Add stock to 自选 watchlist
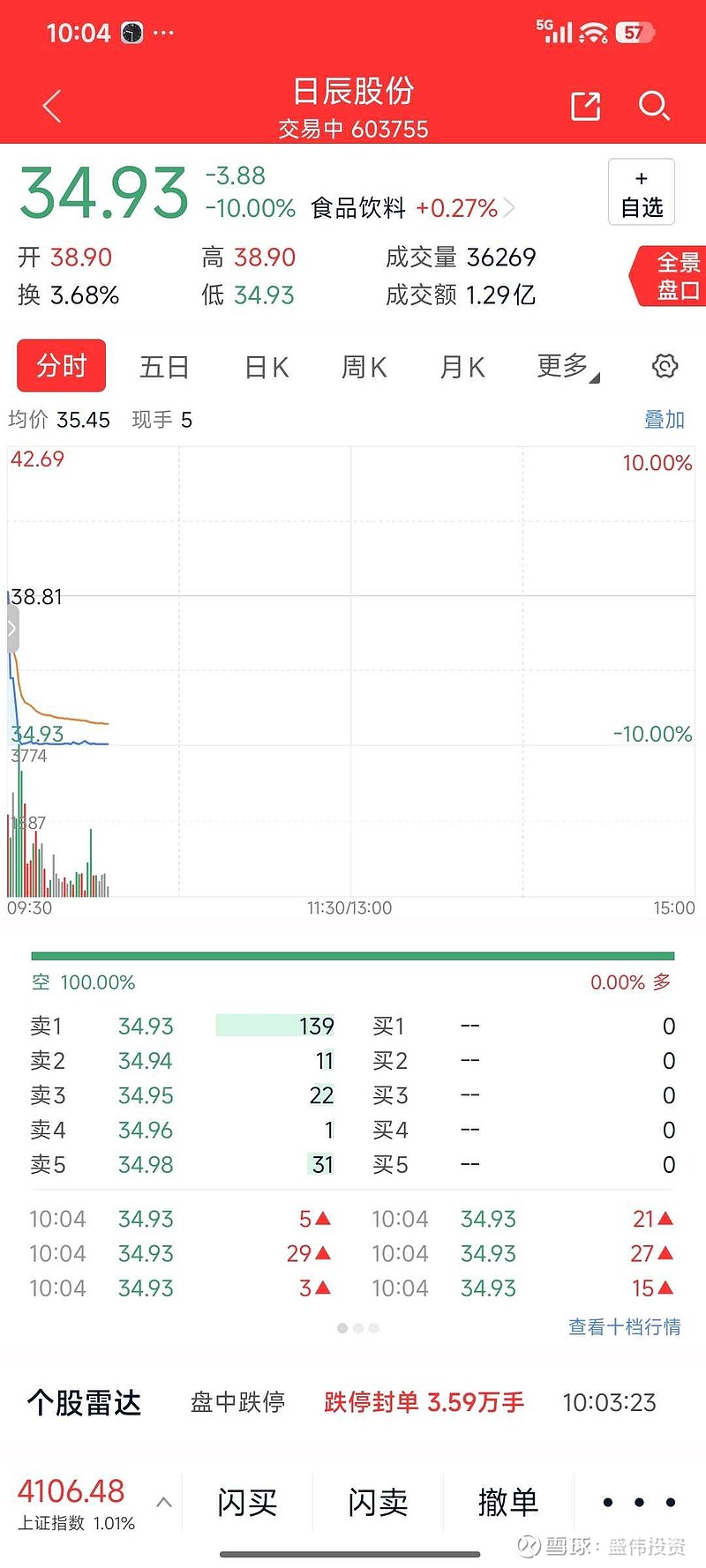Image resolution: width=706 pixels, height=1568 pixels. [x=642, y=192]
